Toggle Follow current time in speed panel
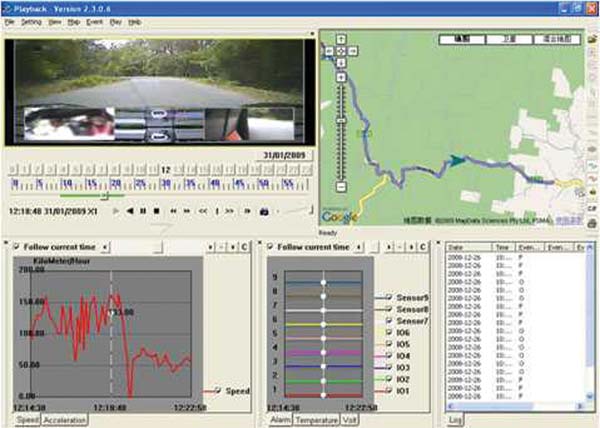600x428 pixels. coord(15,246)
